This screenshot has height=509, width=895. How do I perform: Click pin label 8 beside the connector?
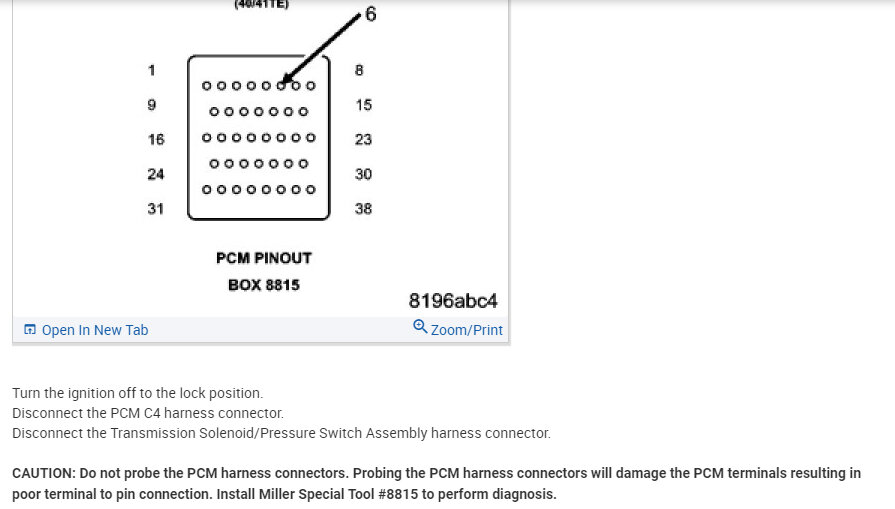[359, 70]
